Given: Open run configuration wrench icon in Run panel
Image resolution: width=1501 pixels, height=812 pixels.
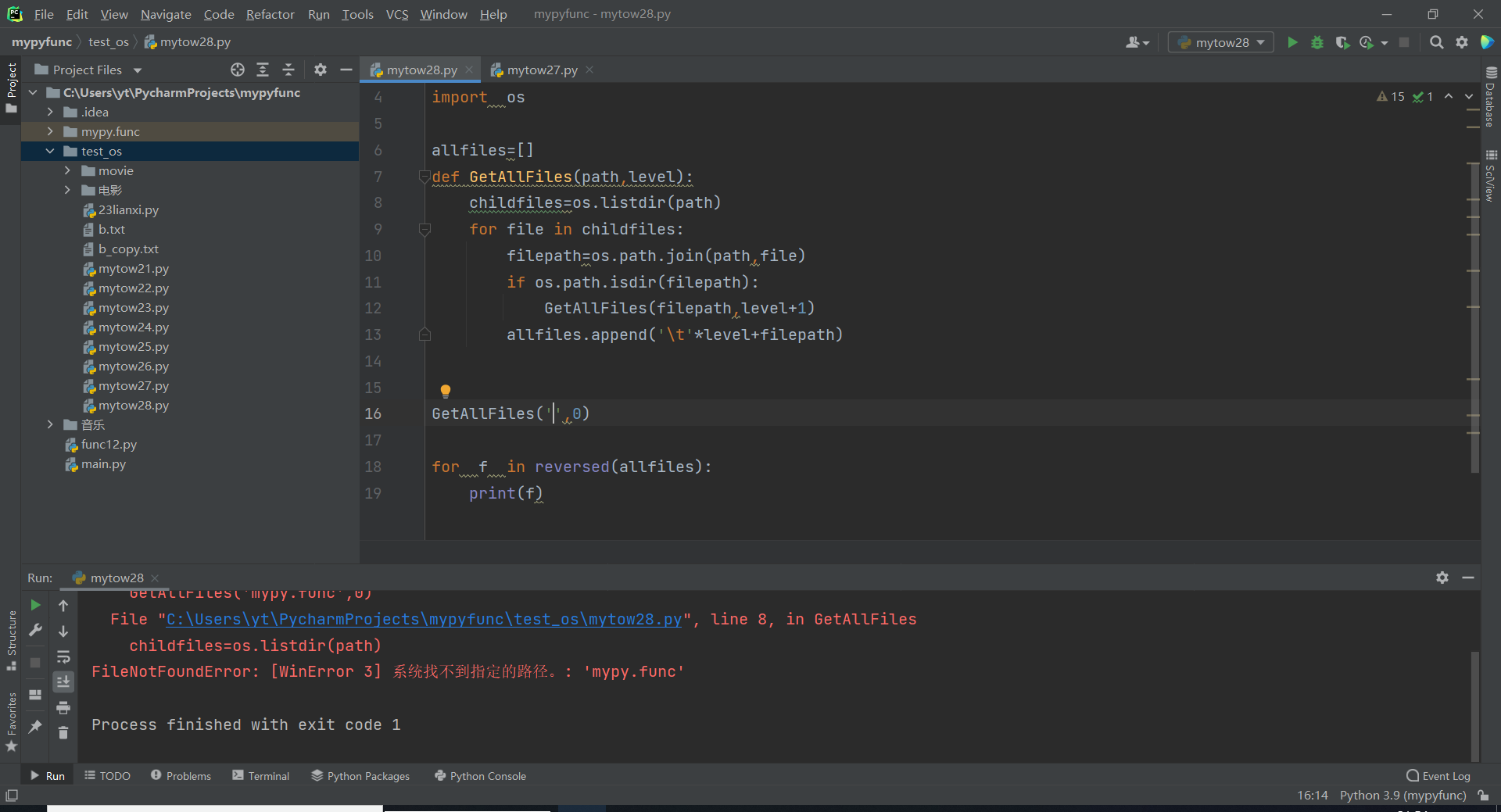Looking at the screenshot, I should 35,630.
